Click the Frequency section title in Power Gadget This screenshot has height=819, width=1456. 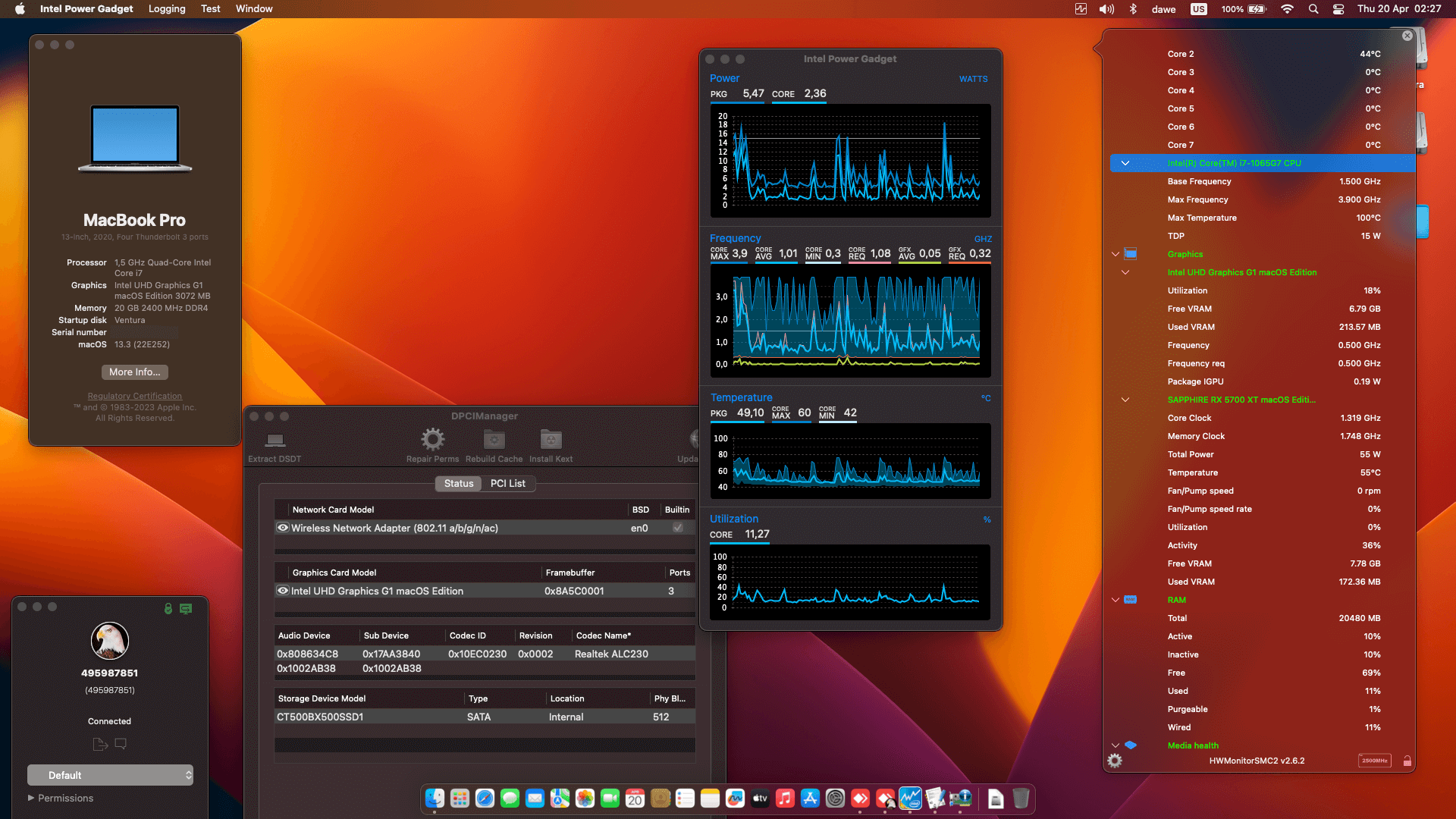pos(735,238)
